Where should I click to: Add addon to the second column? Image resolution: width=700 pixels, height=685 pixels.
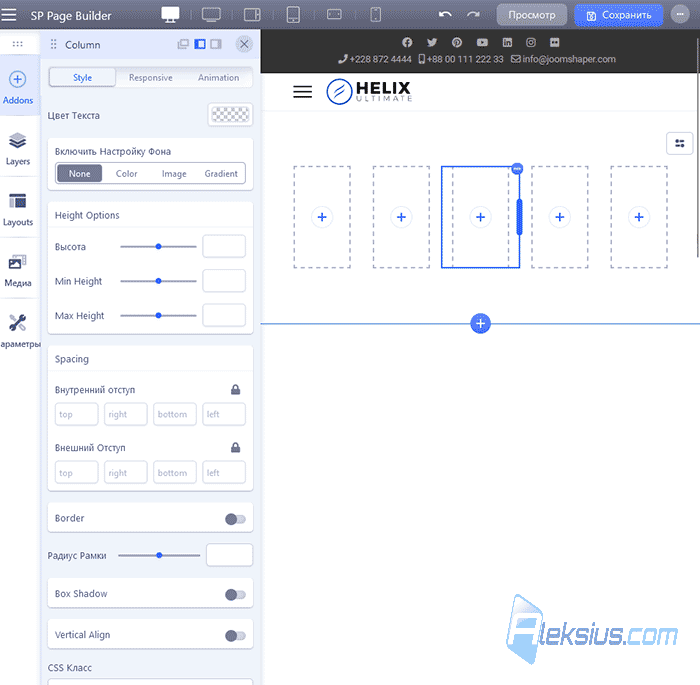coord(401,217)
